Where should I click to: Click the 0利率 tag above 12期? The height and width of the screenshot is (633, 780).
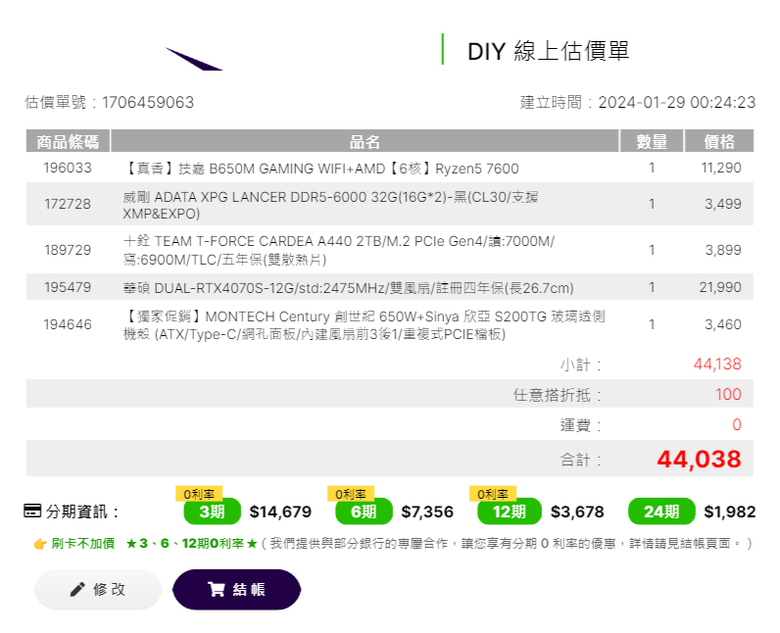click(x=492, y=494)
